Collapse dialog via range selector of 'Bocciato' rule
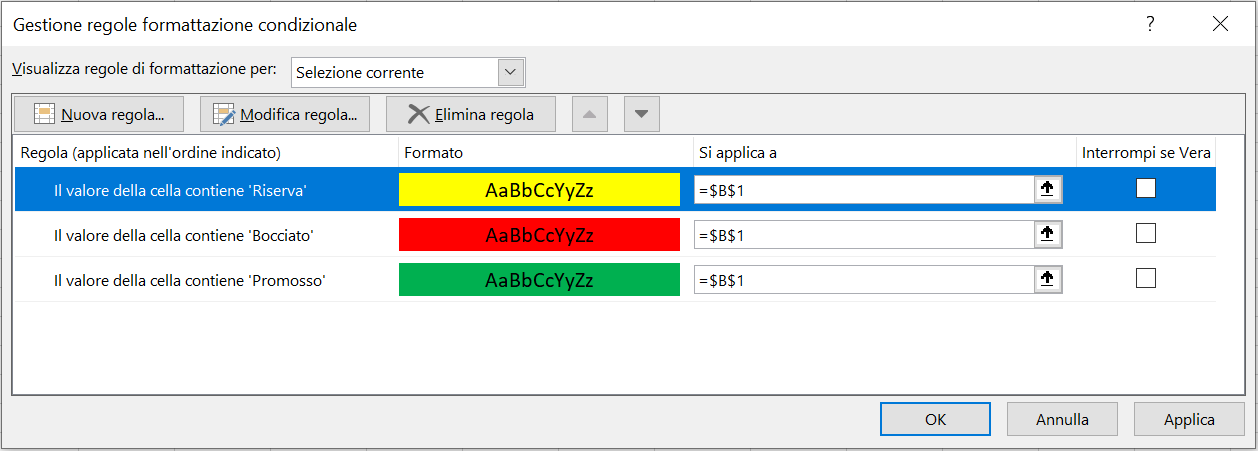Viewport: 1258px width, 451px height. [x=1048, y=235]
